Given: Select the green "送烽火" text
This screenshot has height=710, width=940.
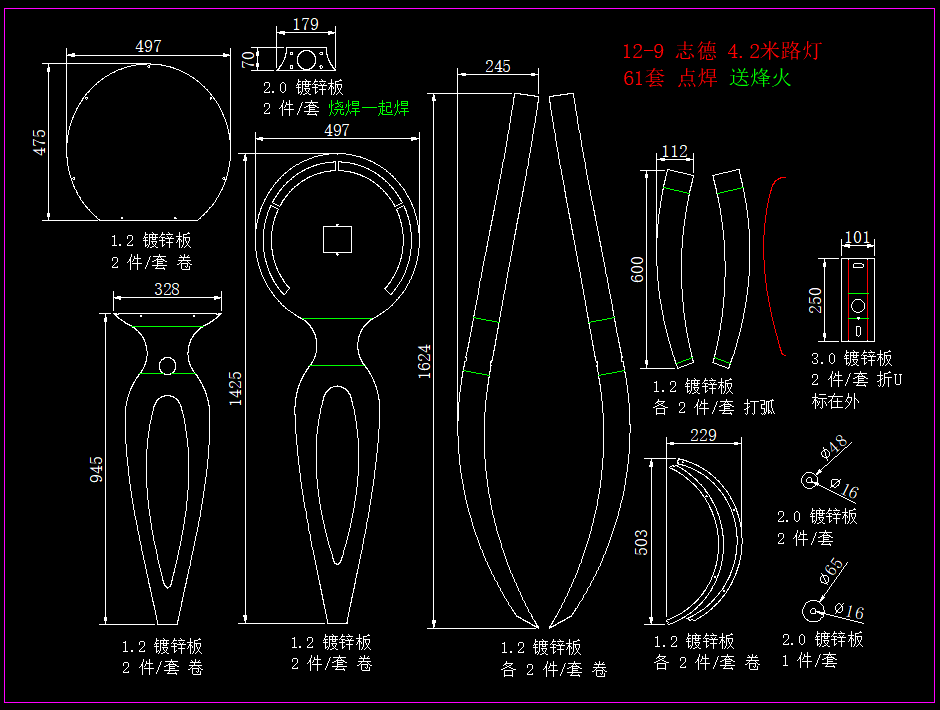Looking at the screenshot, I should click(759, 79).
